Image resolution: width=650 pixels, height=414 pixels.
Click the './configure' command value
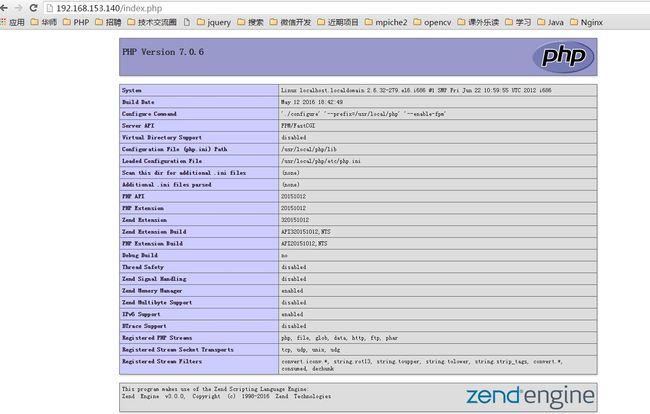pos(363,114)
